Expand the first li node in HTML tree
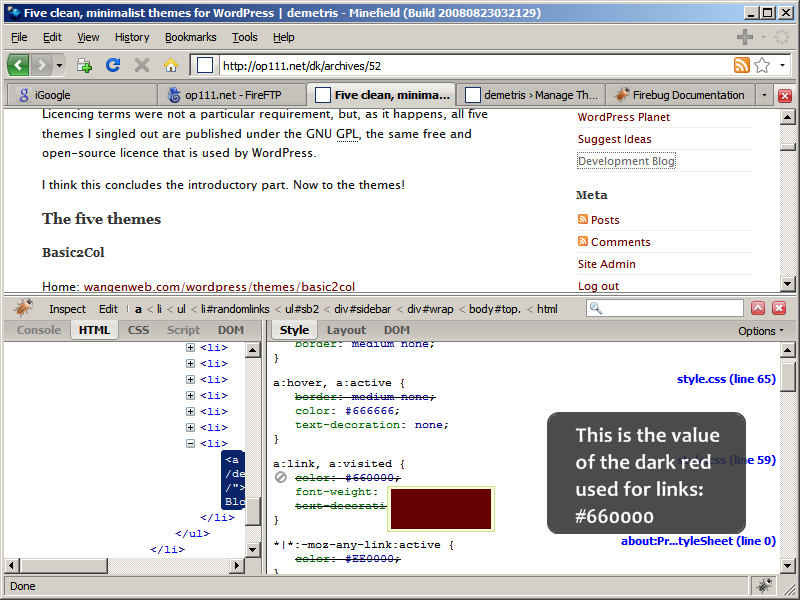The height and width of the screenshot is (600, 800). pyautogui.click(x=190, y=347)
